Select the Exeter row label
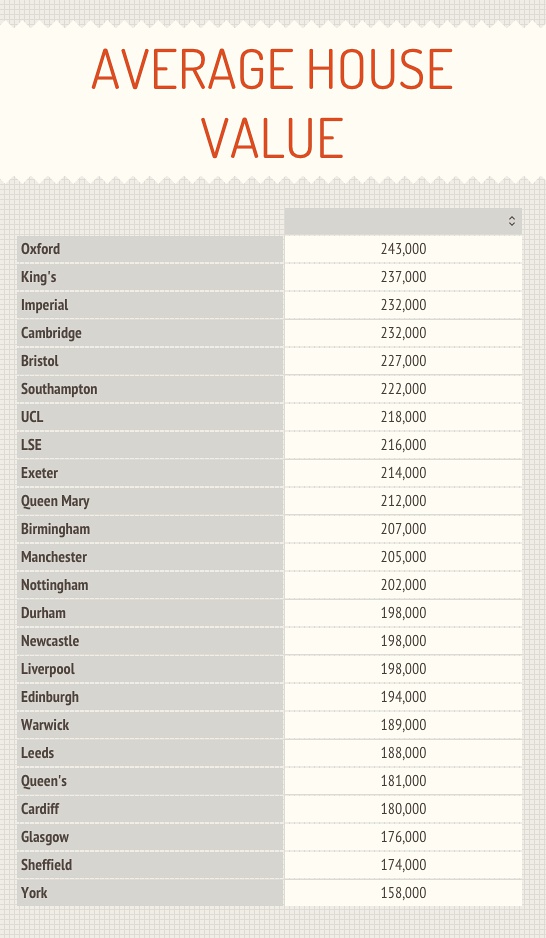 click(x=150, y=473)
